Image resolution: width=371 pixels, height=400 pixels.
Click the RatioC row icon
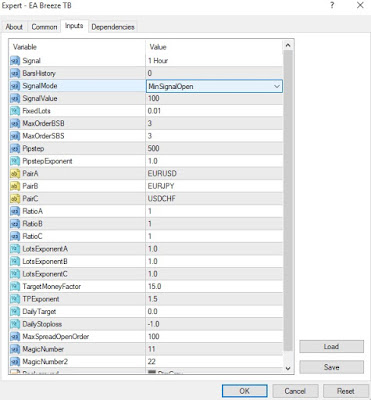pyautogui.click(x=15, y=236)
